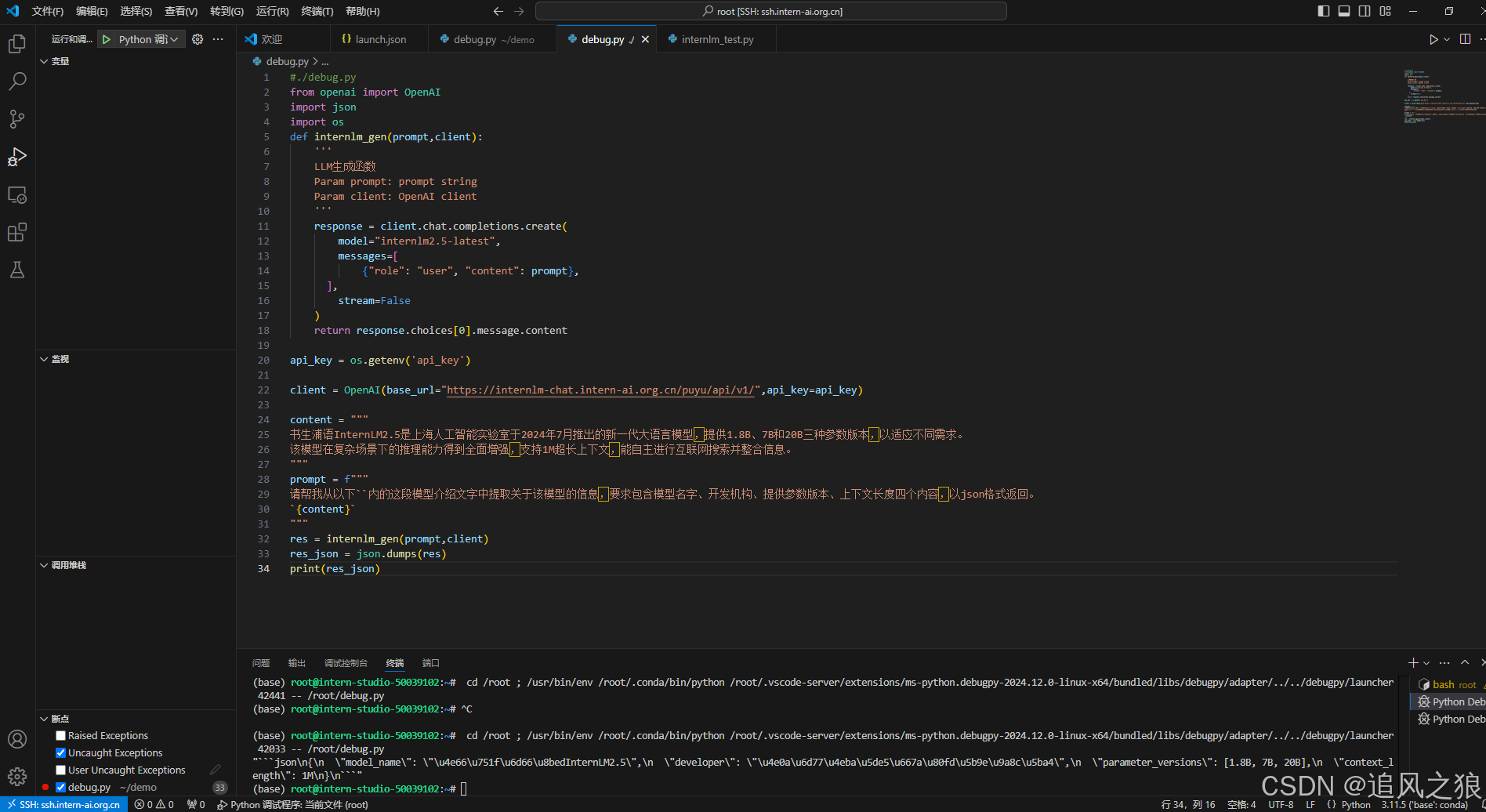Open launch.json via debug gear icon

198,39
